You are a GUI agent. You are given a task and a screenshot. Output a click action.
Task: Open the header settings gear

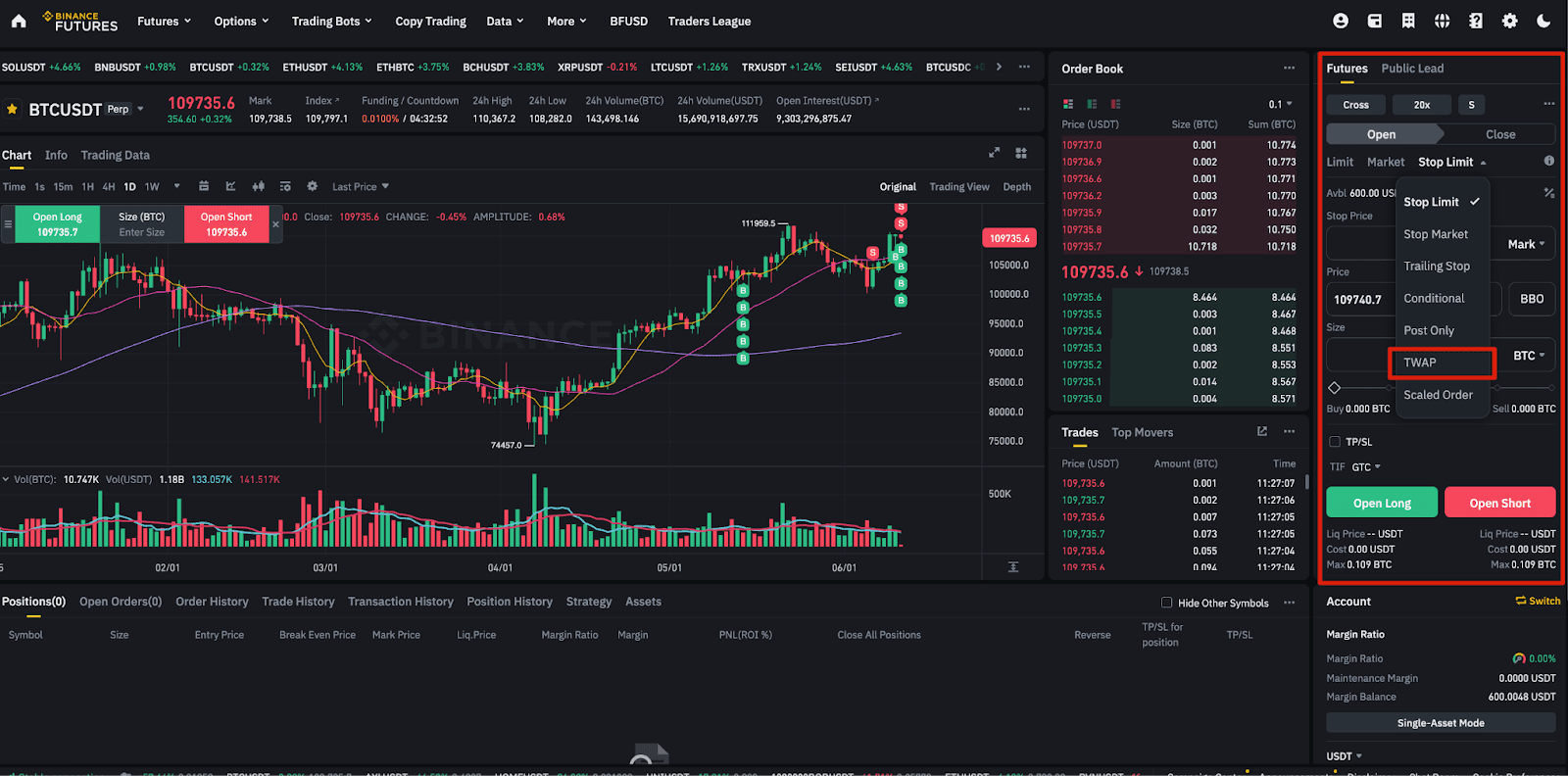click(1510, 21)
